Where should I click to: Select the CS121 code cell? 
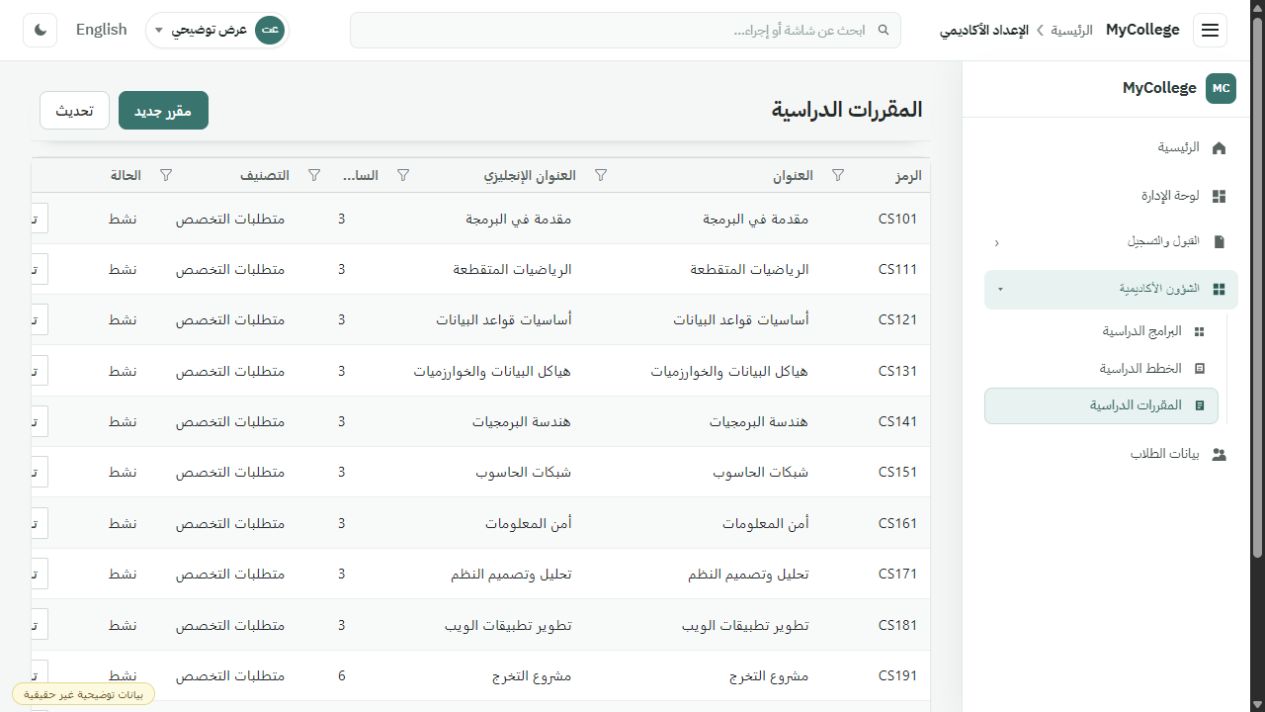[898, 320]
